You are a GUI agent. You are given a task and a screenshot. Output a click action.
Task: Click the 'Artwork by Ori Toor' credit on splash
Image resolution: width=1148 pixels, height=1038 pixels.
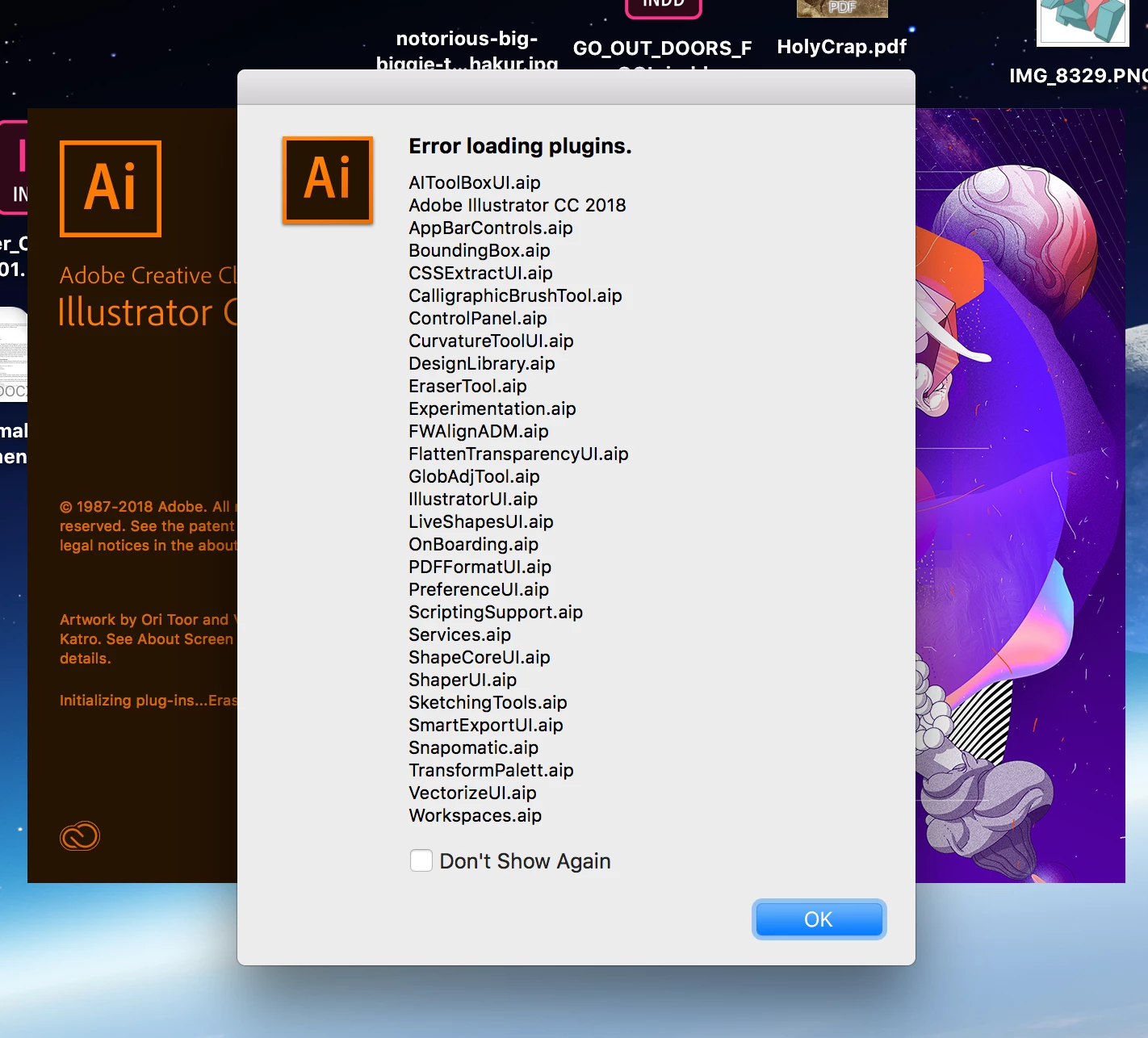click(x=149, y=620)
